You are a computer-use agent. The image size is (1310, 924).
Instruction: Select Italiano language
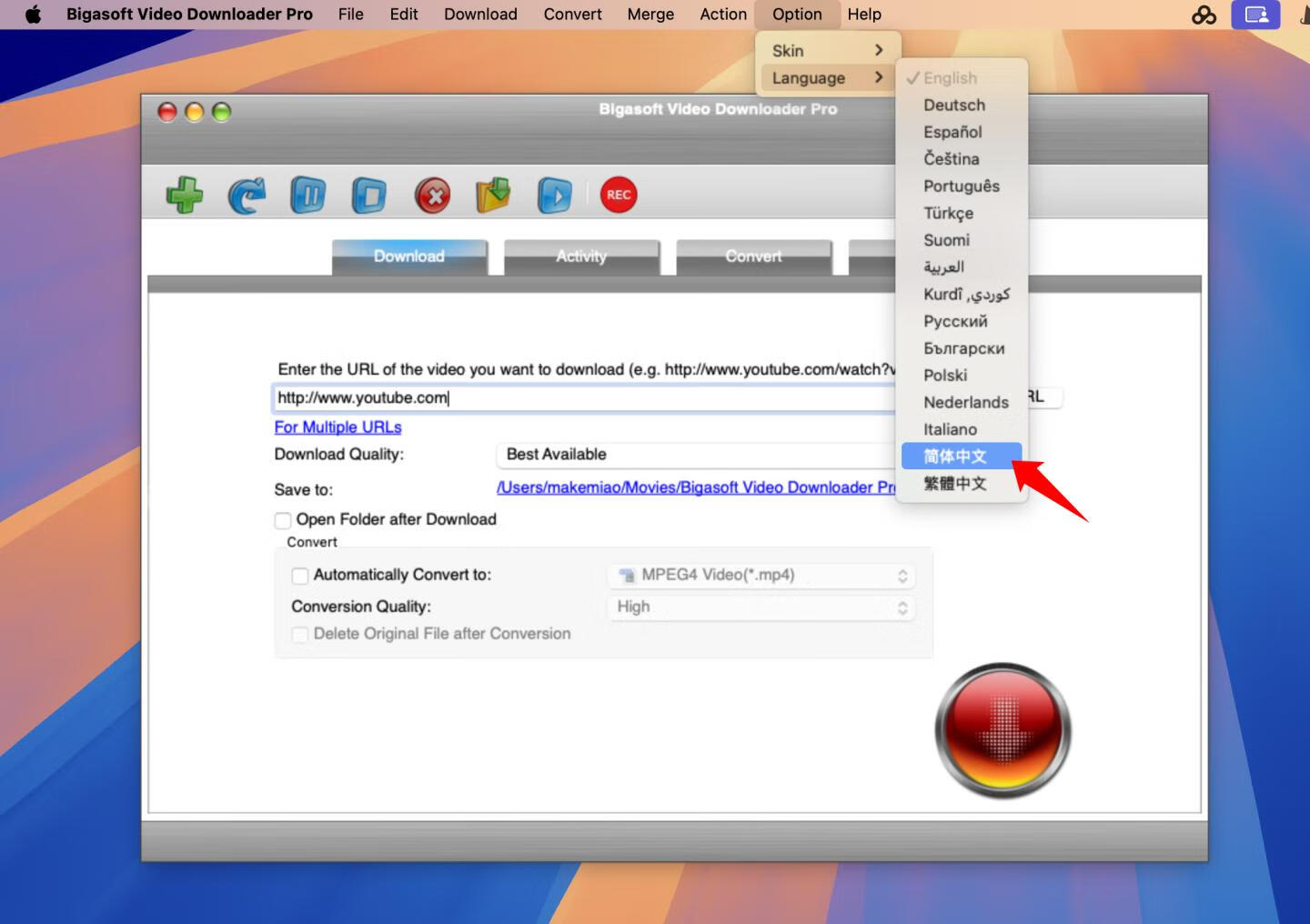click(x=962, y=430)
